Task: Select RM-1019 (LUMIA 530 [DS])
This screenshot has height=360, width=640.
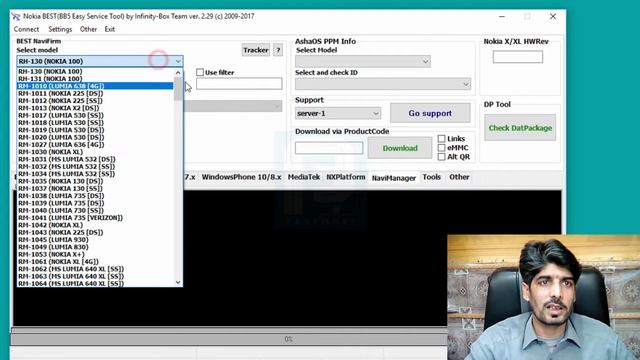Action: point(95,130)
